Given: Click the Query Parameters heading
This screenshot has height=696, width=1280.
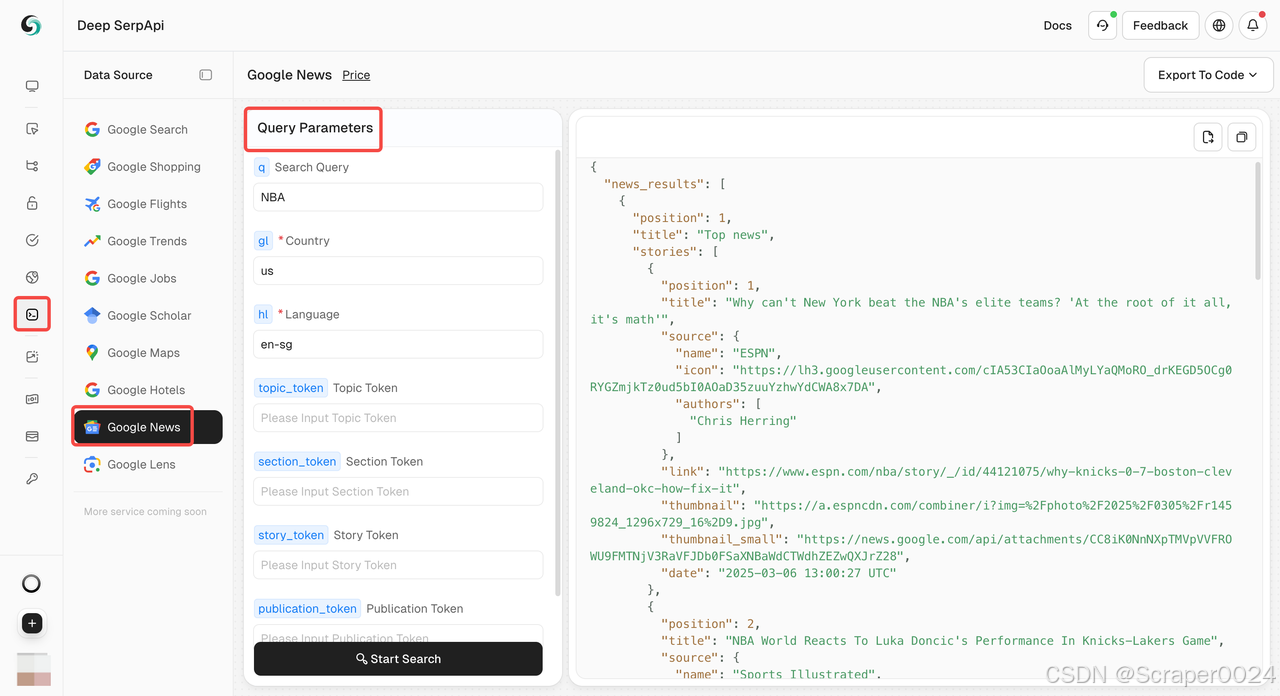Looking at the screenshot, I should (315, 128).
